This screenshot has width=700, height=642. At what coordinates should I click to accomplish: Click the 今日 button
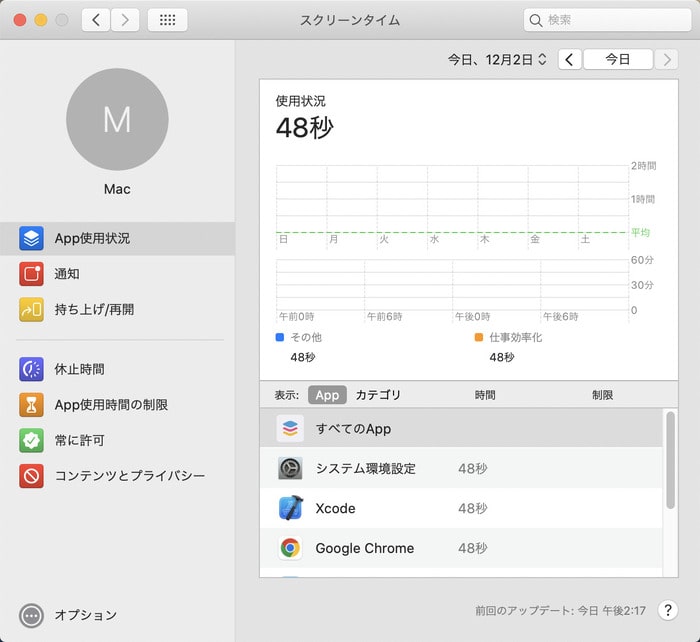tap(617, 60)
